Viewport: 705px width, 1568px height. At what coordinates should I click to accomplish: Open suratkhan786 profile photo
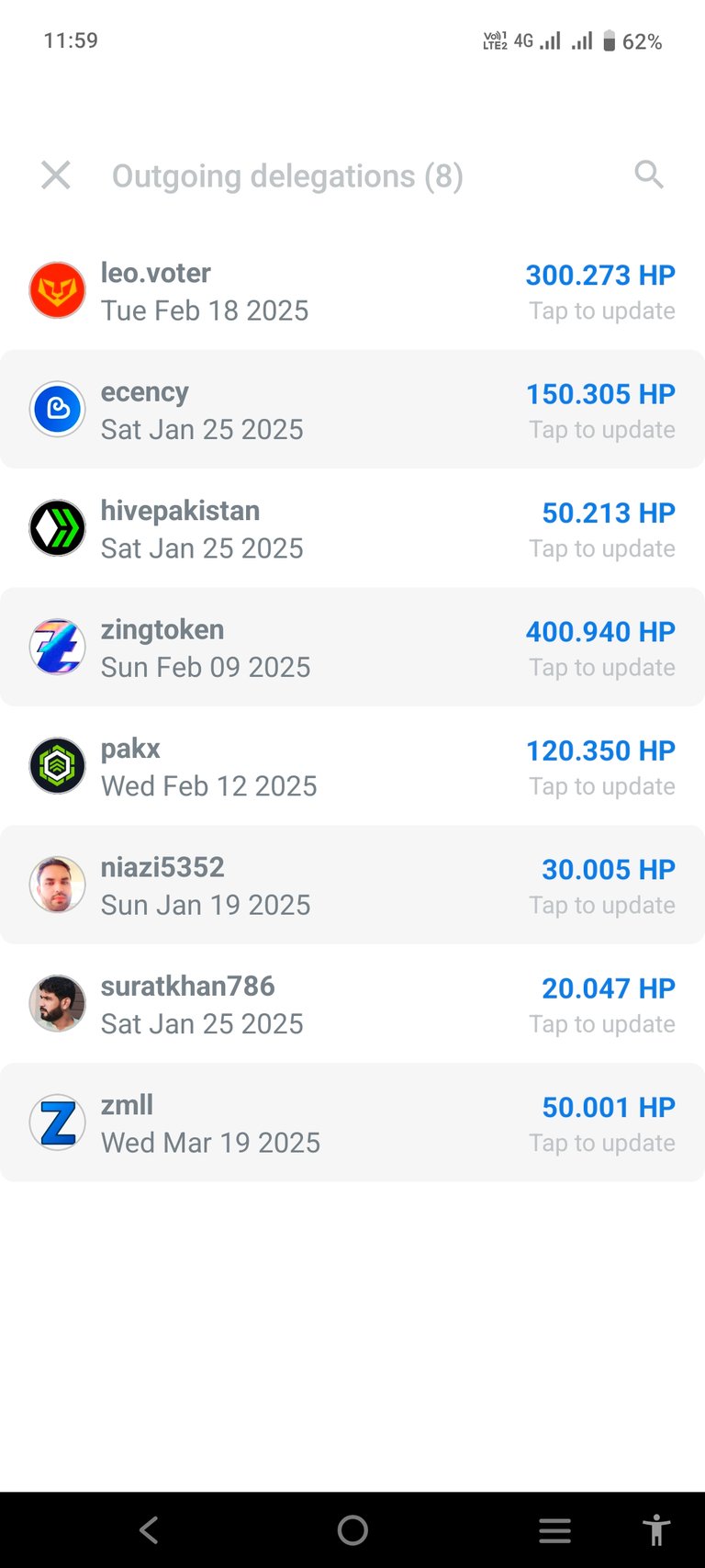tap(58, 1003)
